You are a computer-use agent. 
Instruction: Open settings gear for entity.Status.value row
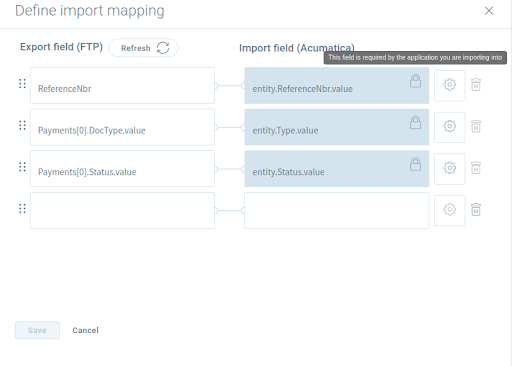pos(450,169)
